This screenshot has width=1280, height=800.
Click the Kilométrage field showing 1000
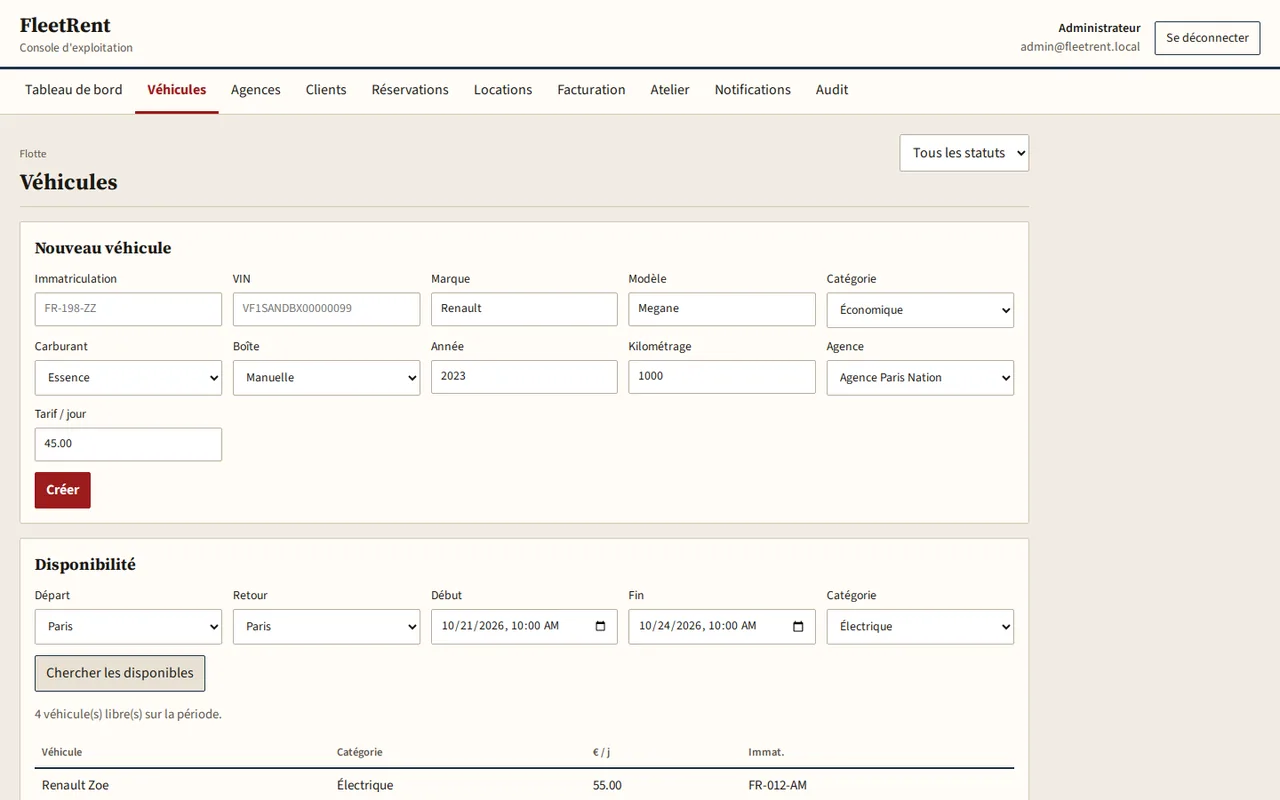722,377
